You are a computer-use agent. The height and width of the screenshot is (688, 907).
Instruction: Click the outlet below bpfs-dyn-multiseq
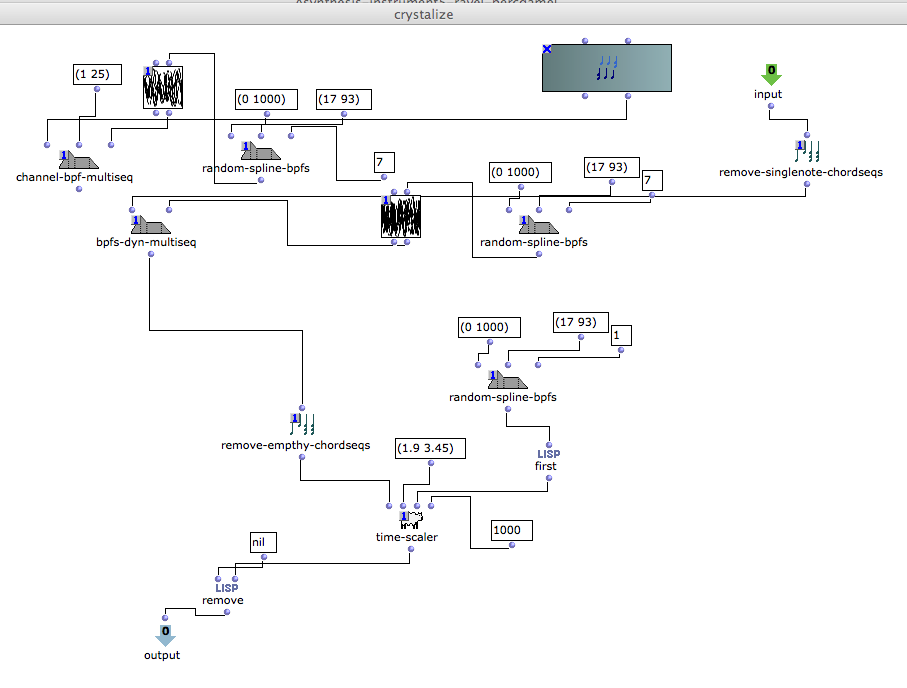tap(150, 253)
